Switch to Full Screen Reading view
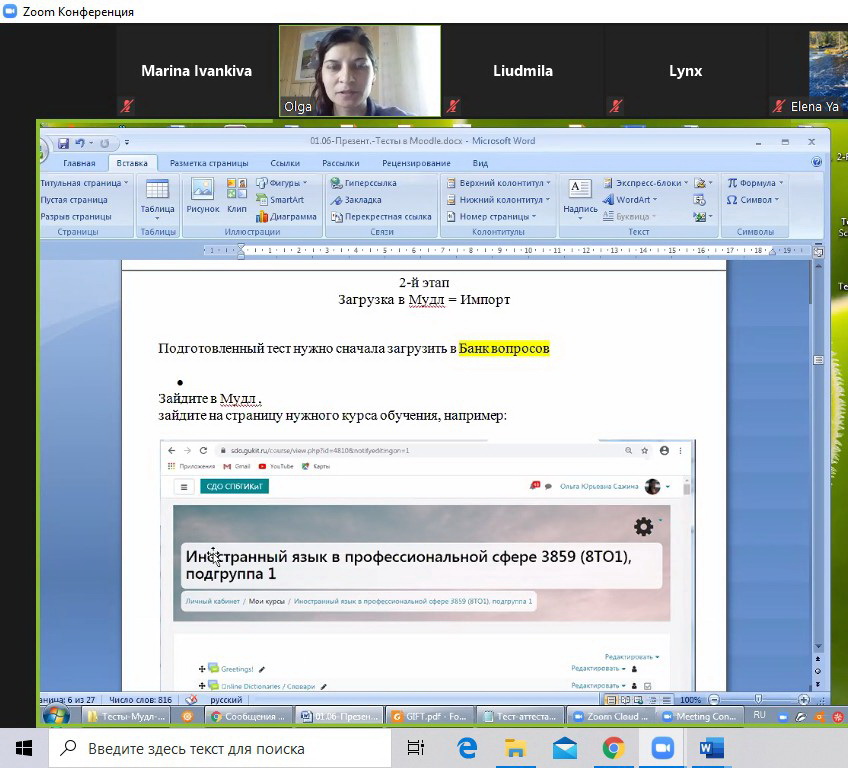This screenshot has height=768, width=848. [x=625, y=700]
